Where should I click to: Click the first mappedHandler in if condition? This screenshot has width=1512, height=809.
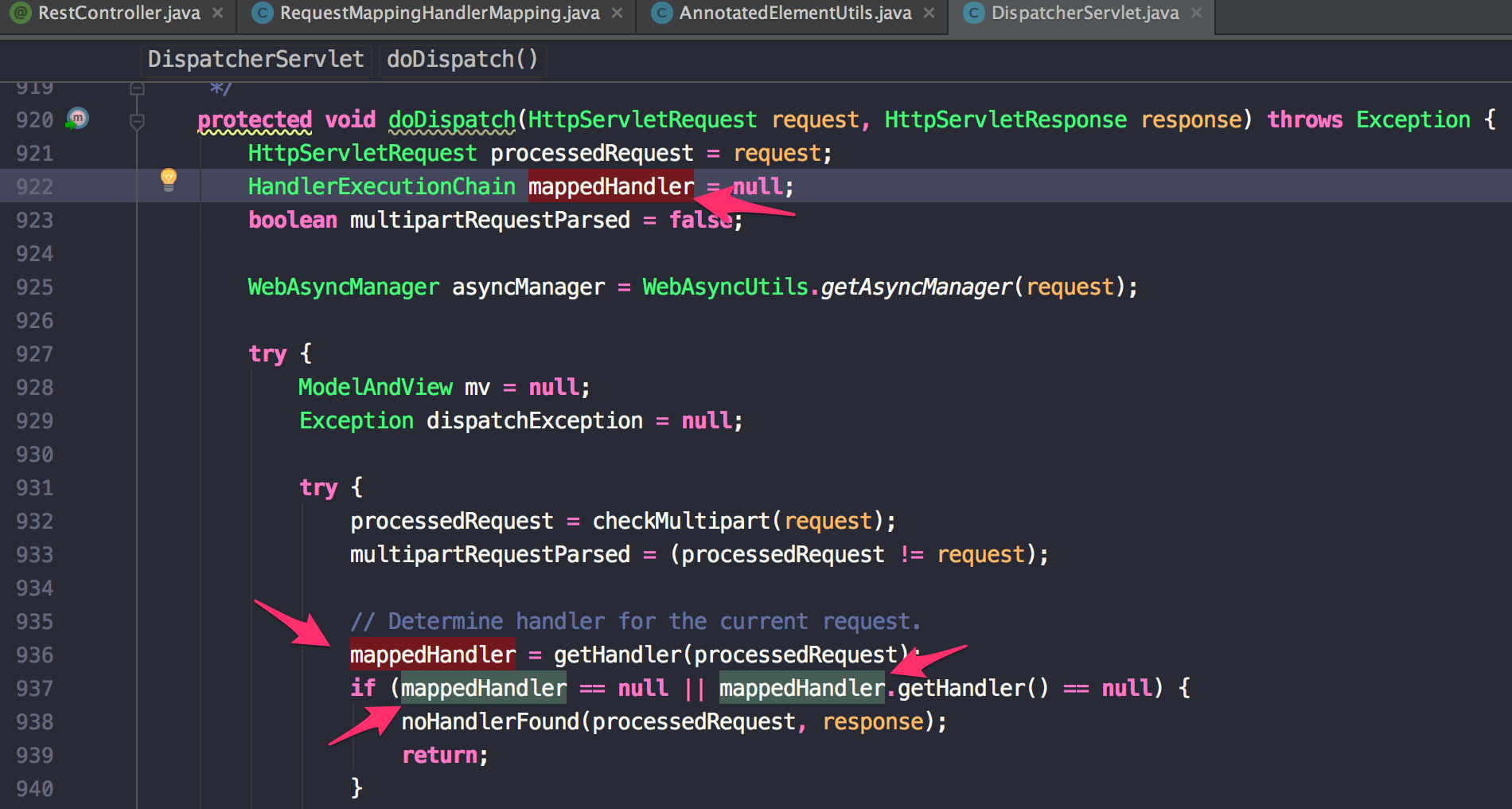[484, 688]
